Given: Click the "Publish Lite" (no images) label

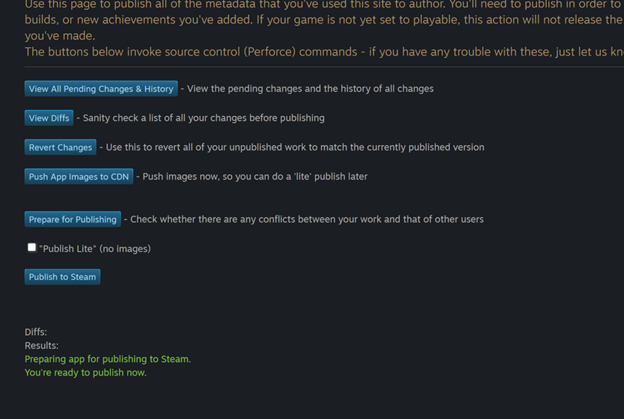Looking at the screenshot, I should pyautogui.click(x=95, y=248).
